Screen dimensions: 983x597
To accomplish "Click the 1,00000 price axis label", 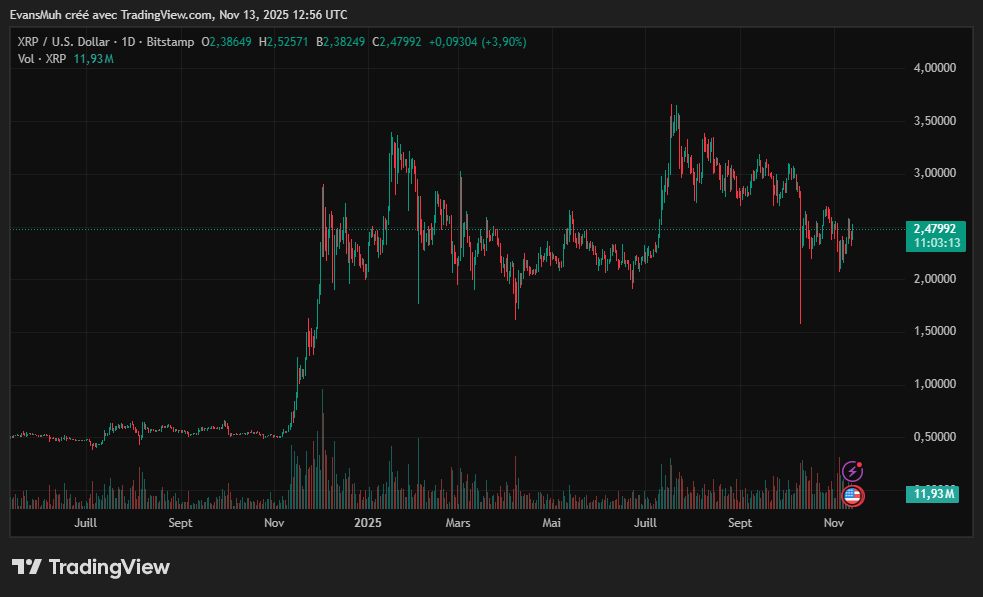I will click(x=935, y=384).
